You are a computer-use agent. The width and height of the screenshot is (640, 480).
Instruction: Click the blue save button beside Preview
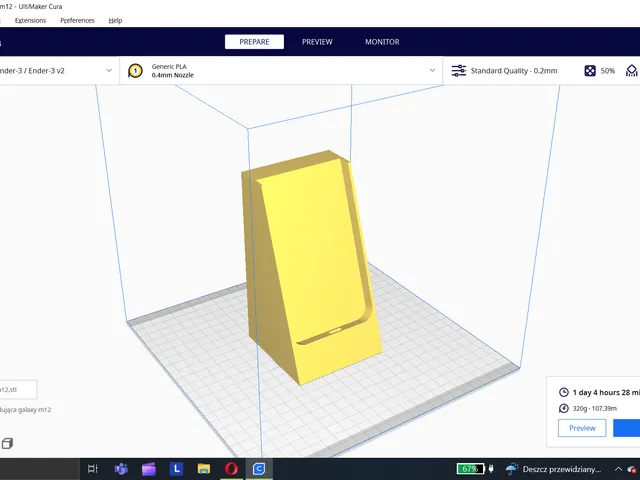627,428
